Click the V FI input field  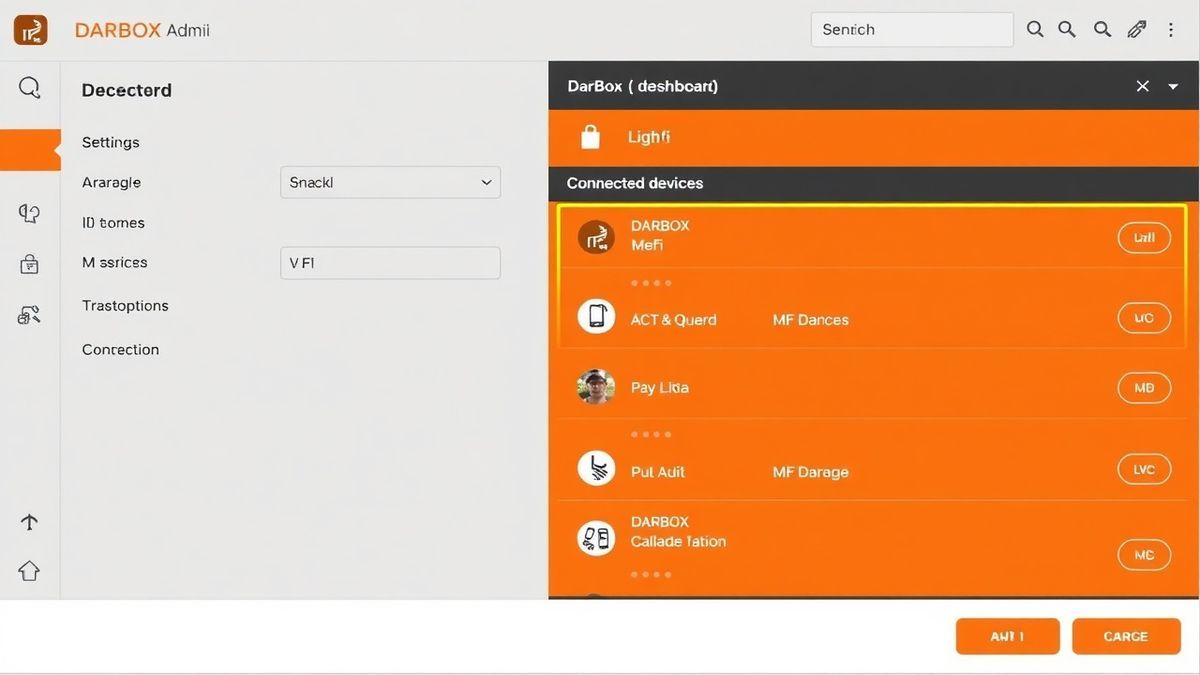(390, 263)
